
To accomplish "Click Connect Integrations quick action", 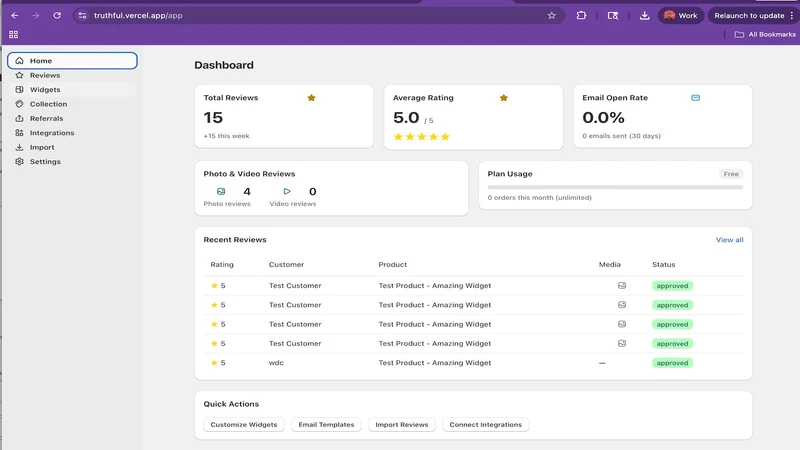I will (486, 424).
